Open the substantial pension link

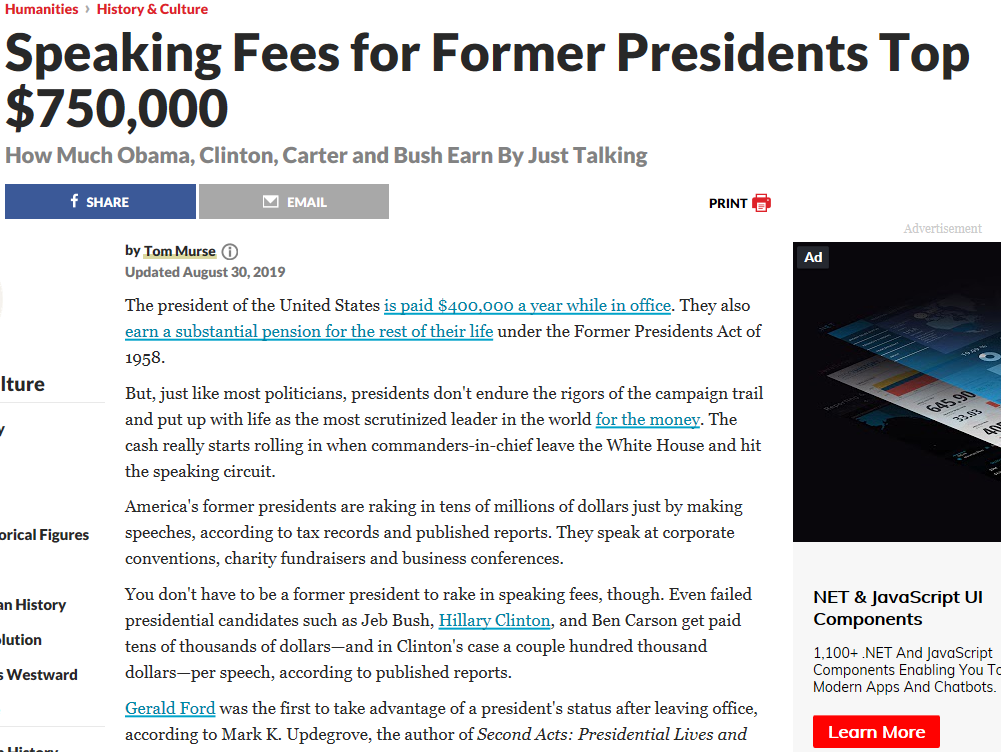[309, 332]
